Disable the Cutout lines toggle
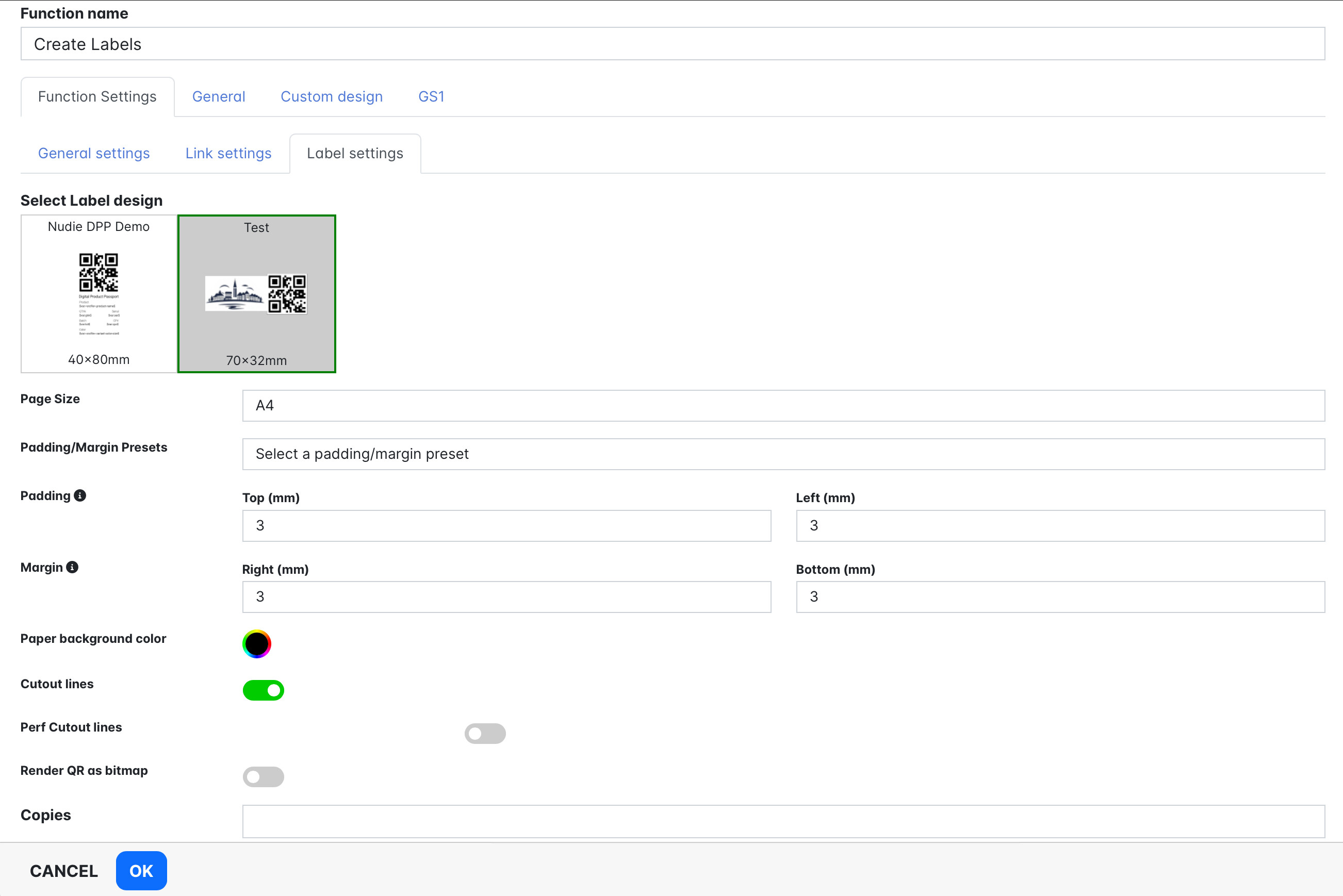 pos(264,690)
